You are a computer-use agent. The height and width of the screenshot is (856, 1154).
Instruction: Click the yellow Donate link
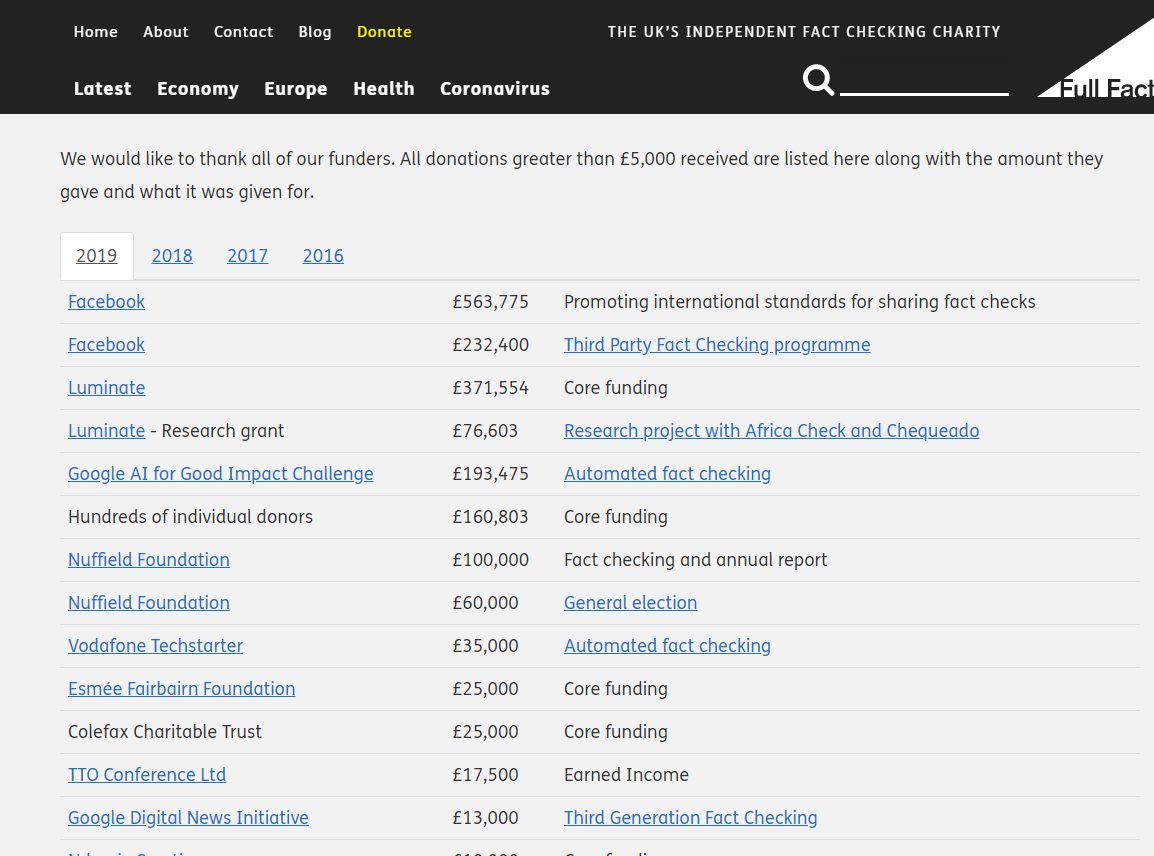tap(384, 32)
